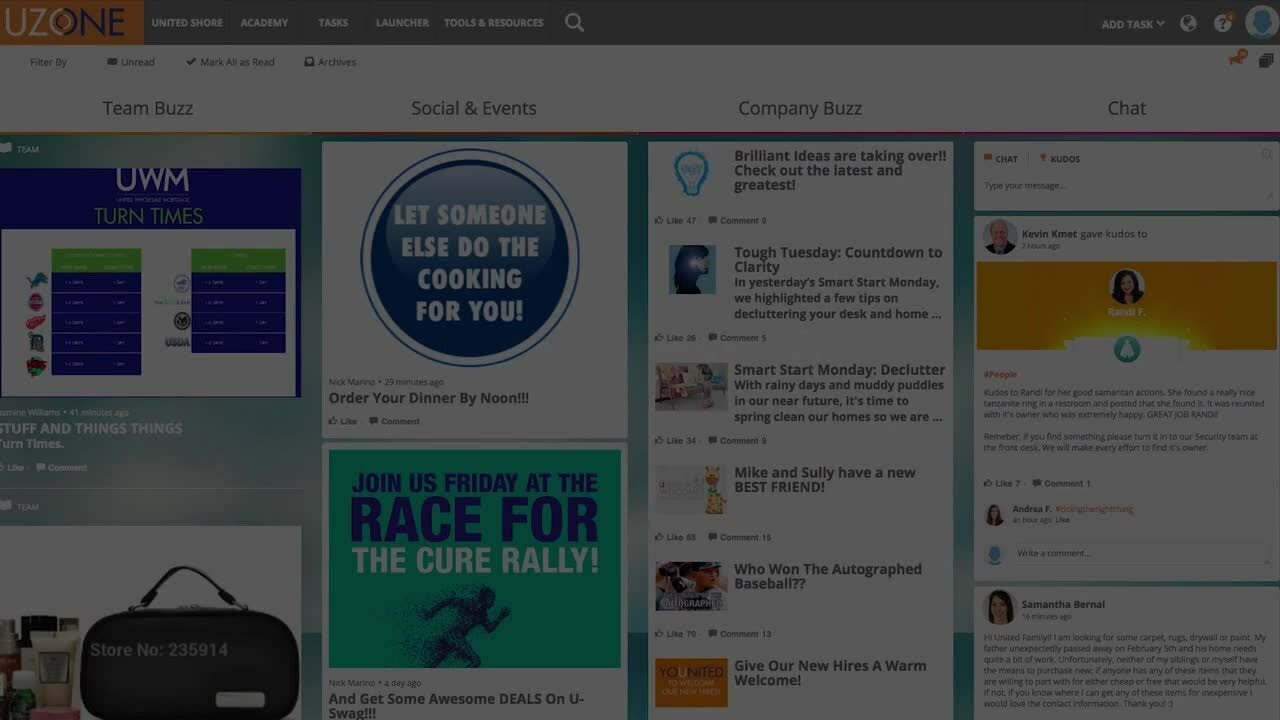Like the Turn Times team post
The height and width of the screenshot is (720, 1280).
(x=12, y=467)
